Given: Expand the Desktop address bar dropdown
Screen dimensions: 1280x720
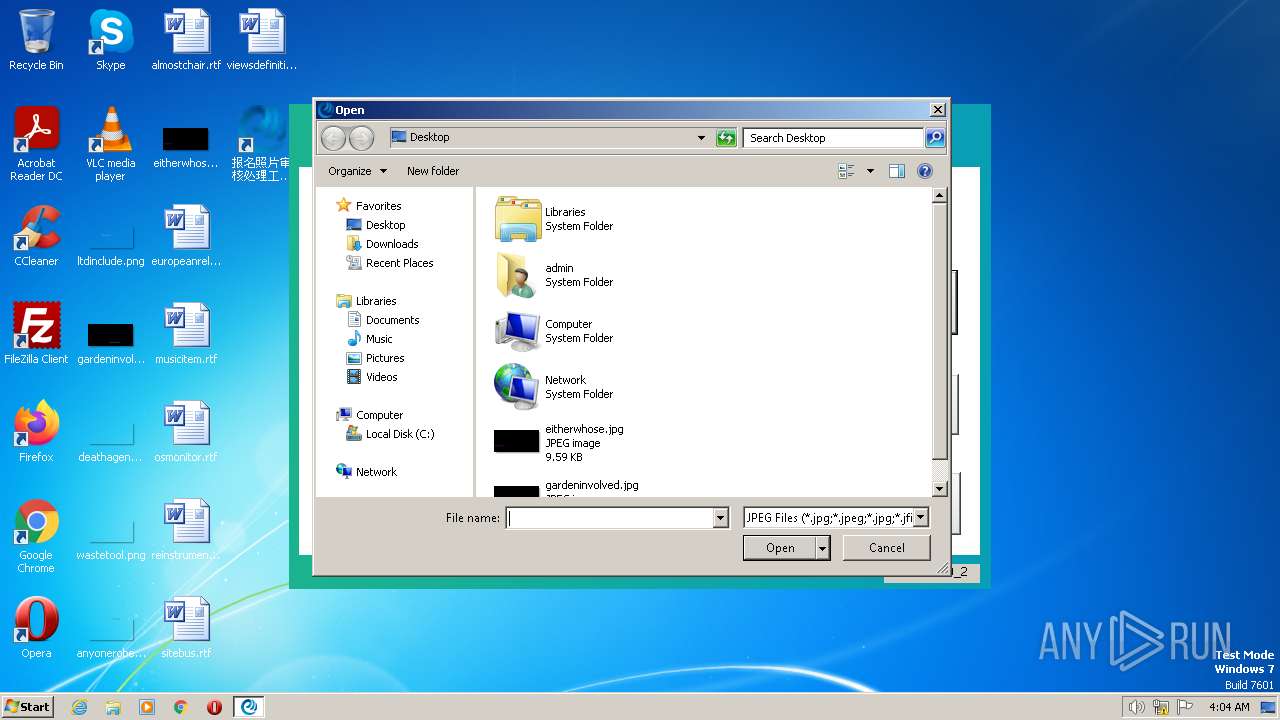Looking at the screenshot, I should pos(701,138).
